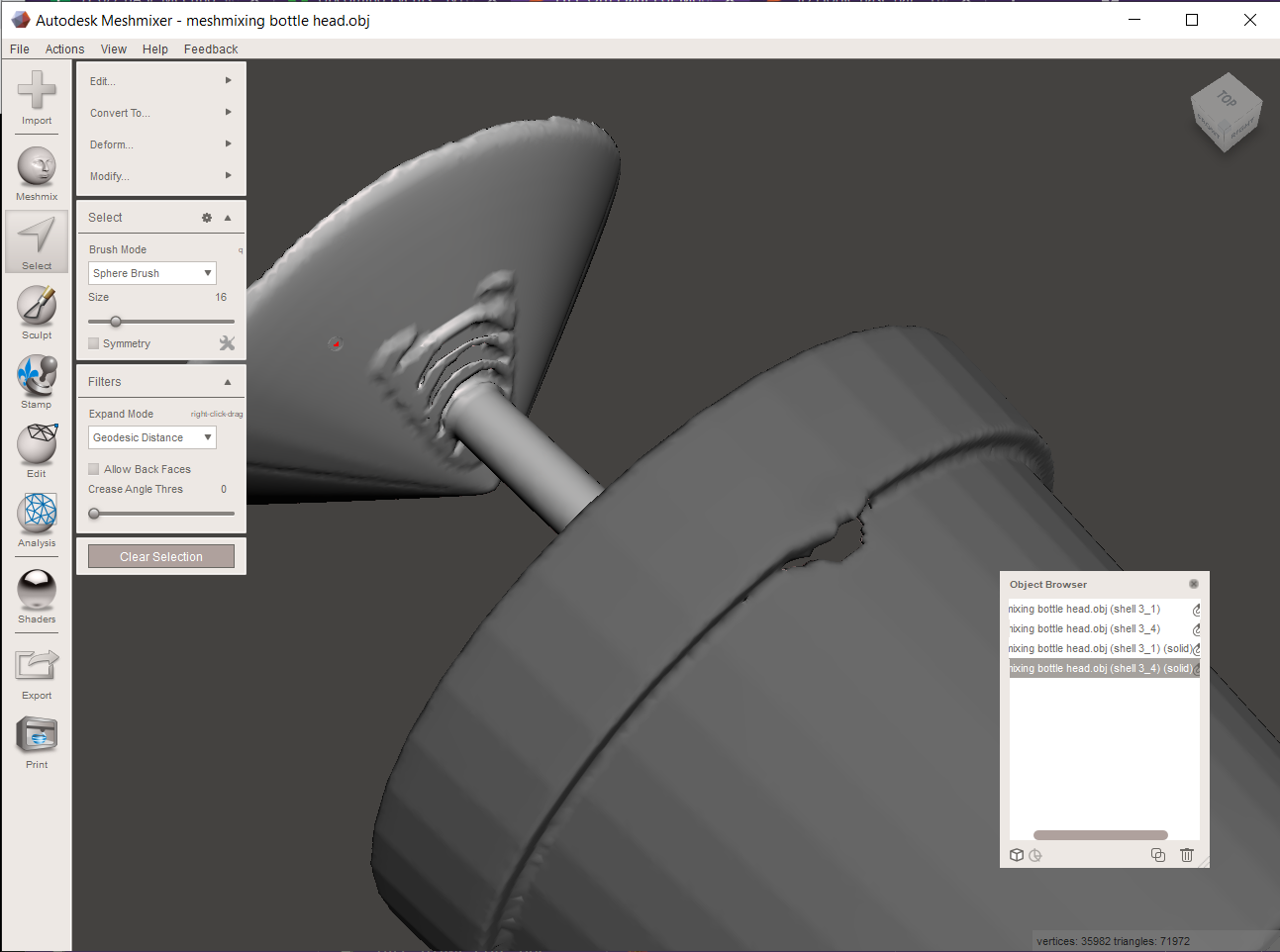1280x952 pixels.
Task: Open the Actions menu
Action: 64,48
